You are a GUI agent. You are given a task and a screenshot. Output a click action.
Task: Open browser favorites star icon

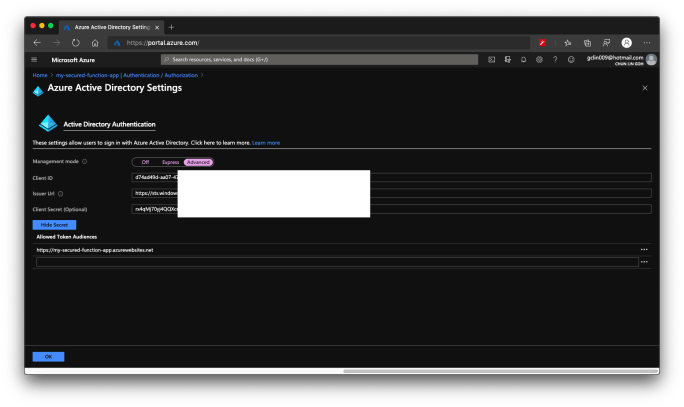(568, 43)
